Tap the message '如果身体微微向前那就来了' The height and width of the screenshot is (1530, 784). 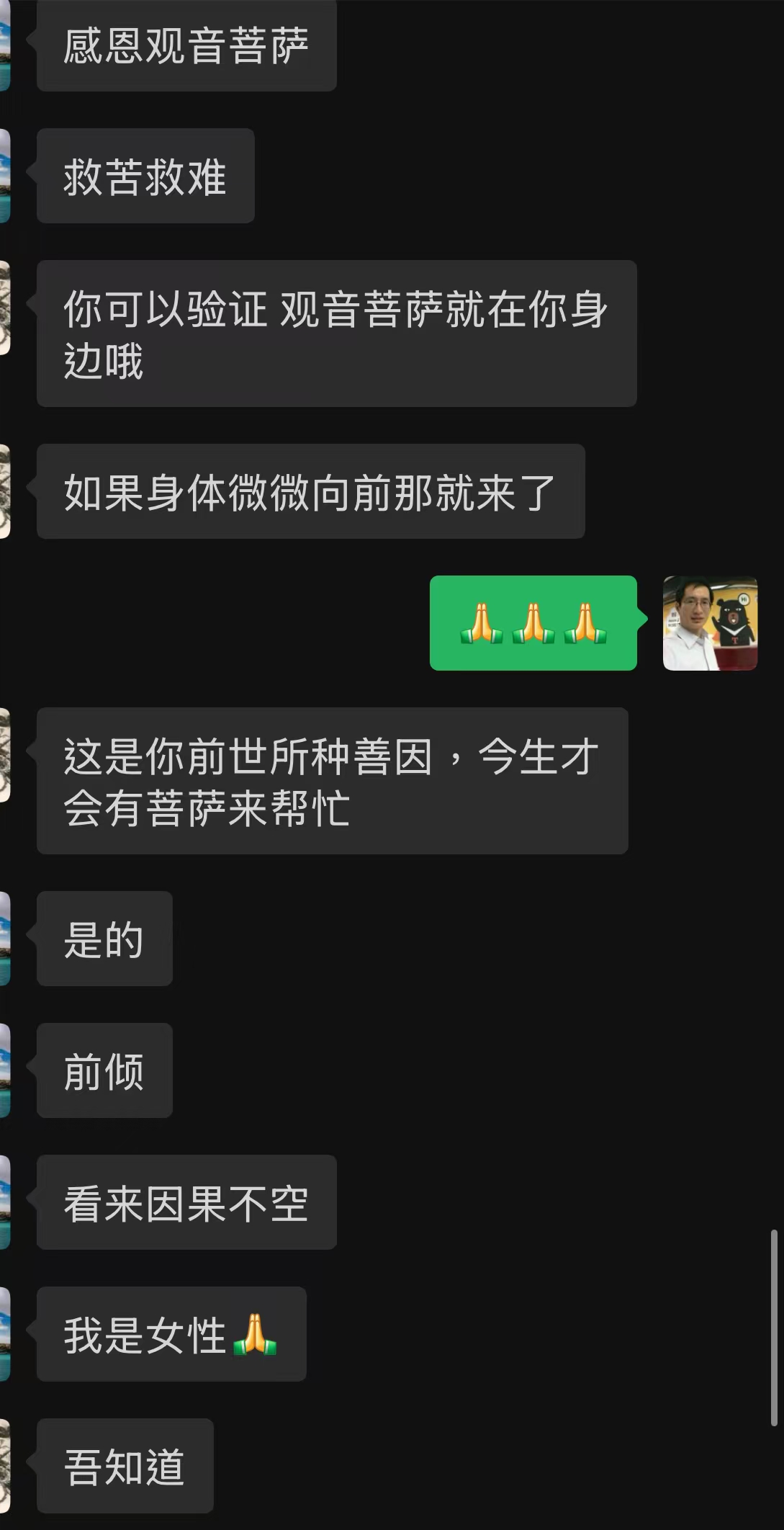(x=311, y=491)
